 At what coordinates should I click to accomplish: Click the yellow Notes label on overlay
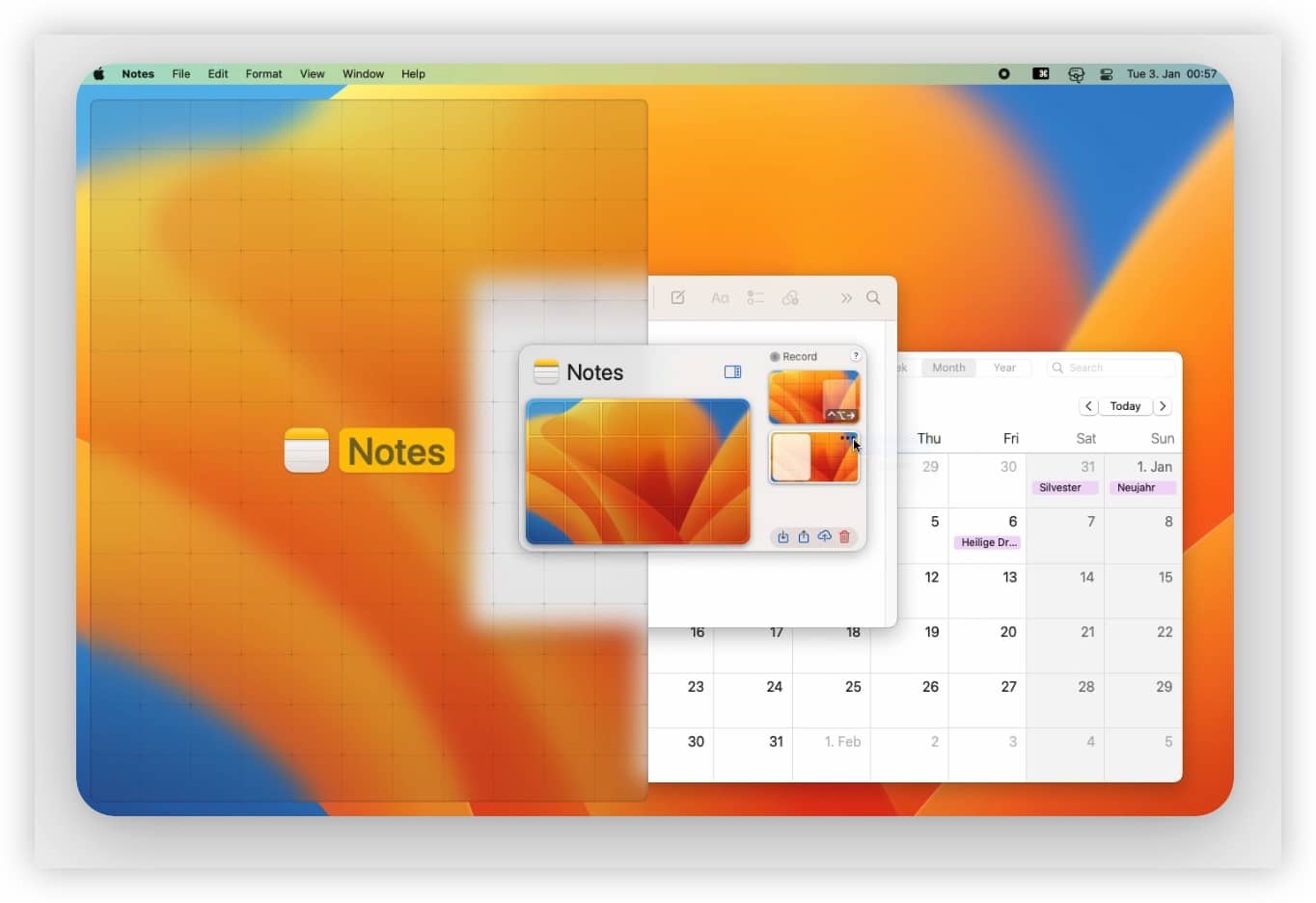(x=397, y=451)
